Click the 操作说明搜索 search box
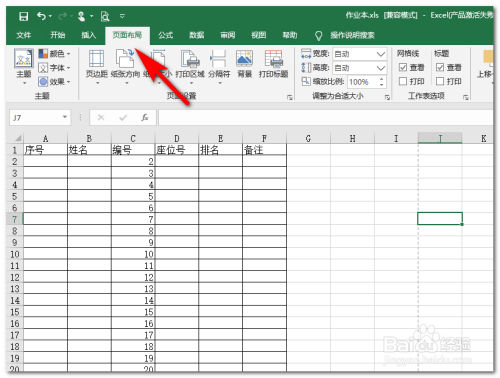Image resolution: width=500 pixels, height=378 pixels. pyautogui.click(x=352, y=35)
